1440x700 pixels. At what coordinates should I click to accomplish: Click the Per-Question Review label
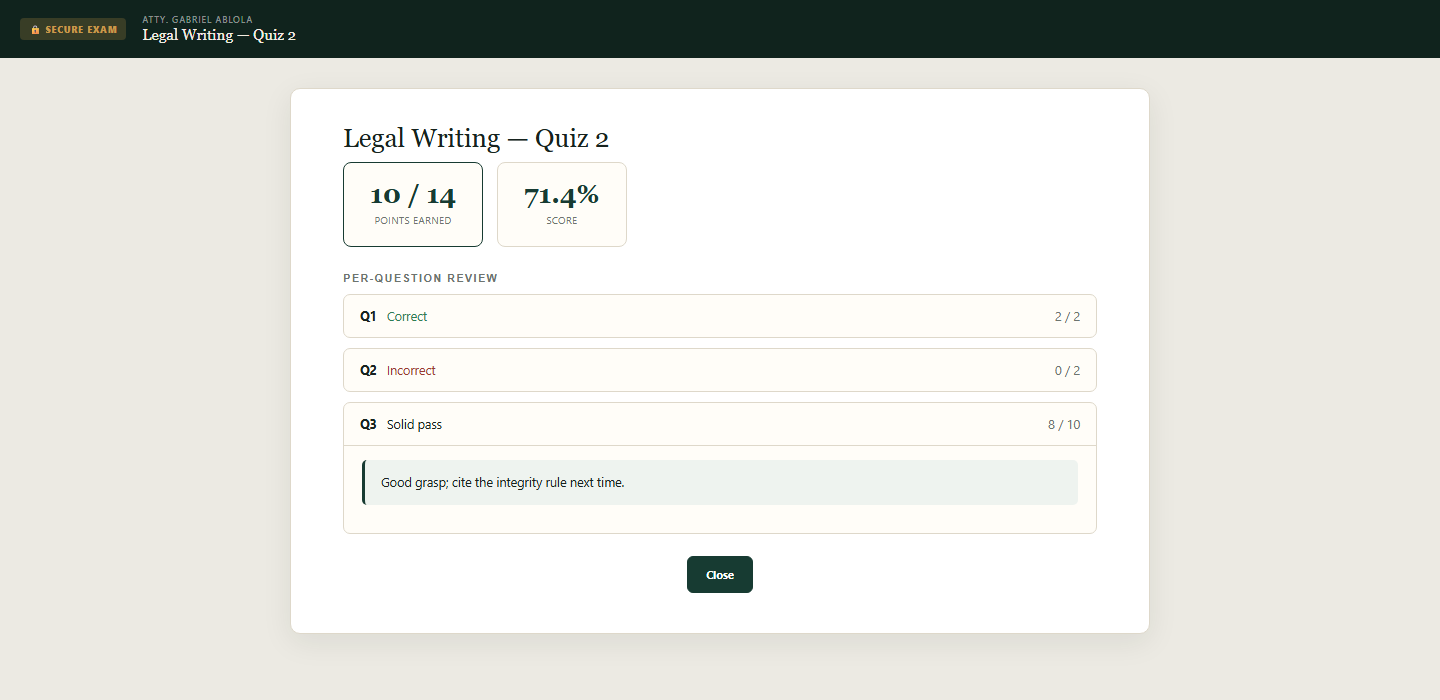(420, 278)
